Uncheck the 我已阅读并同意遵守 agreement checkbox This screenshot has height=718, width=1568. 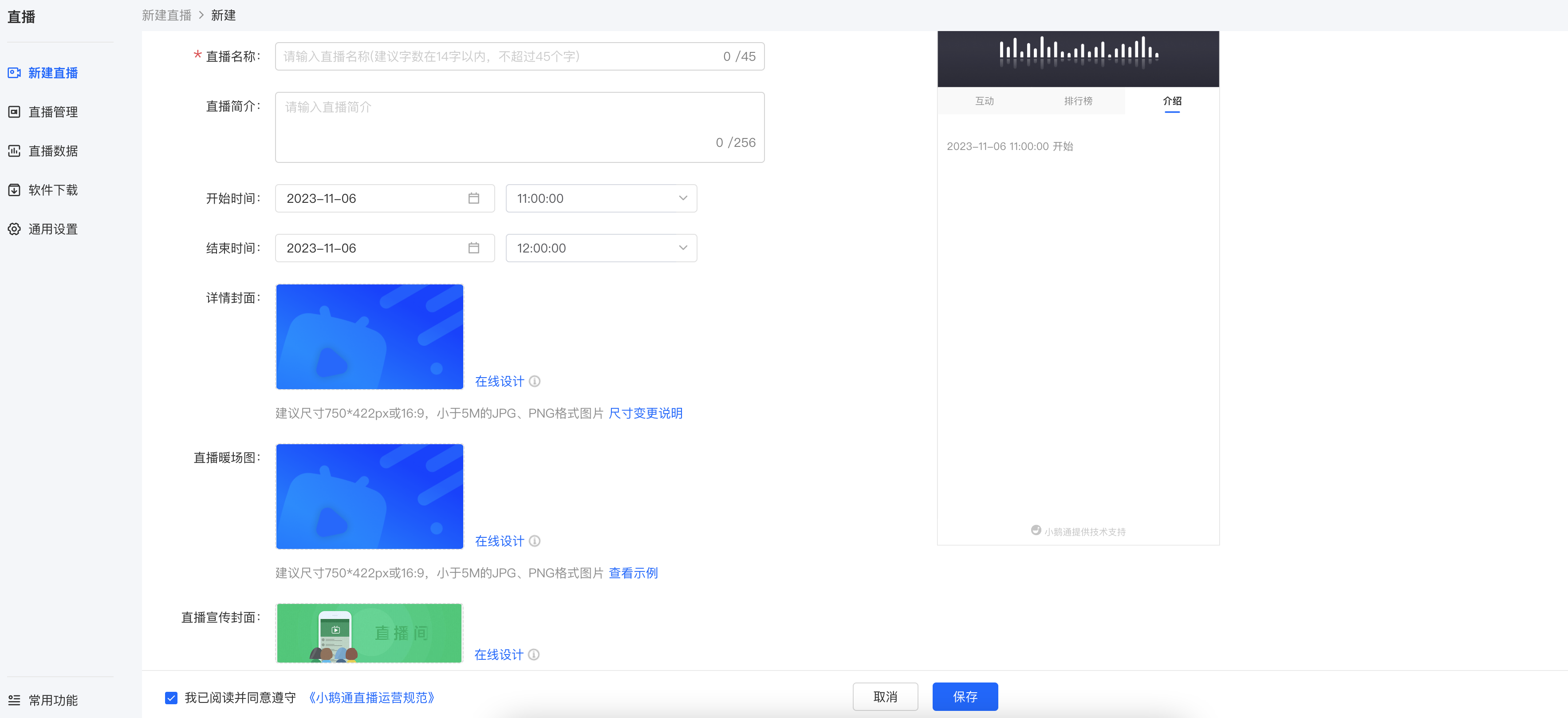pos(171,698)
